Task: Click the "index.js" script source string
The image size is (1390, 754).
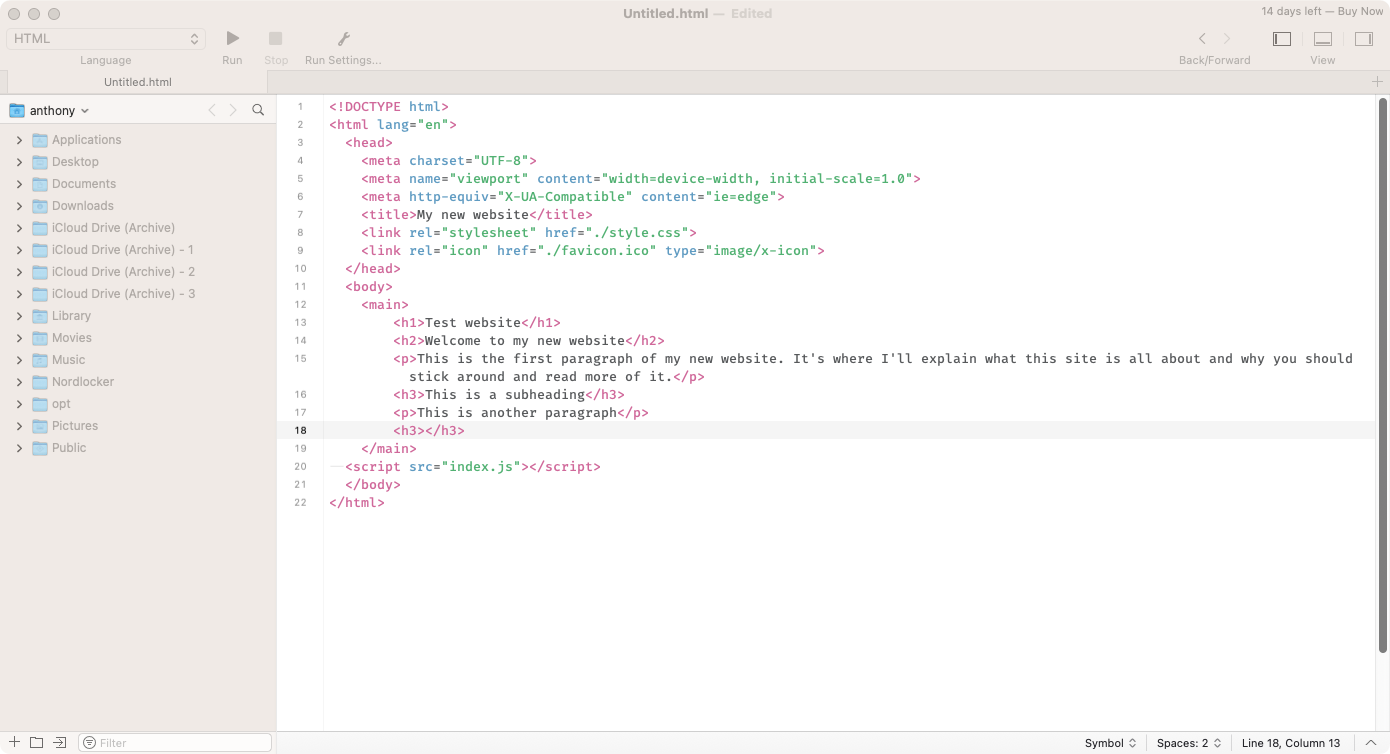Action: (x=485, y=467)
